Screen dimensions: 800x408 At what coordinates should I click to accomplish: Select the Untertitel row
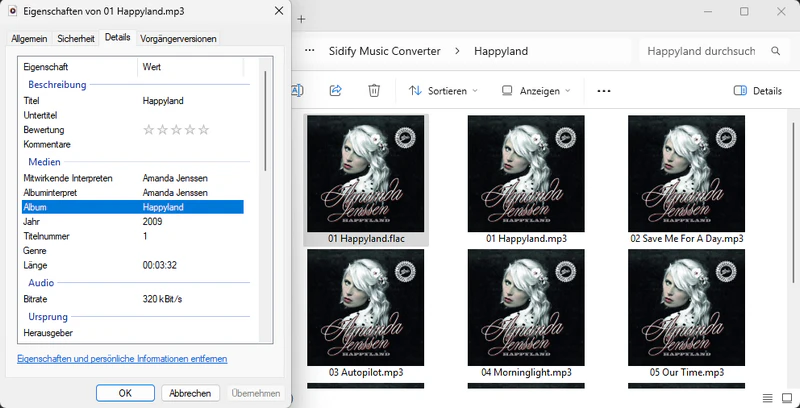(133, 115)
